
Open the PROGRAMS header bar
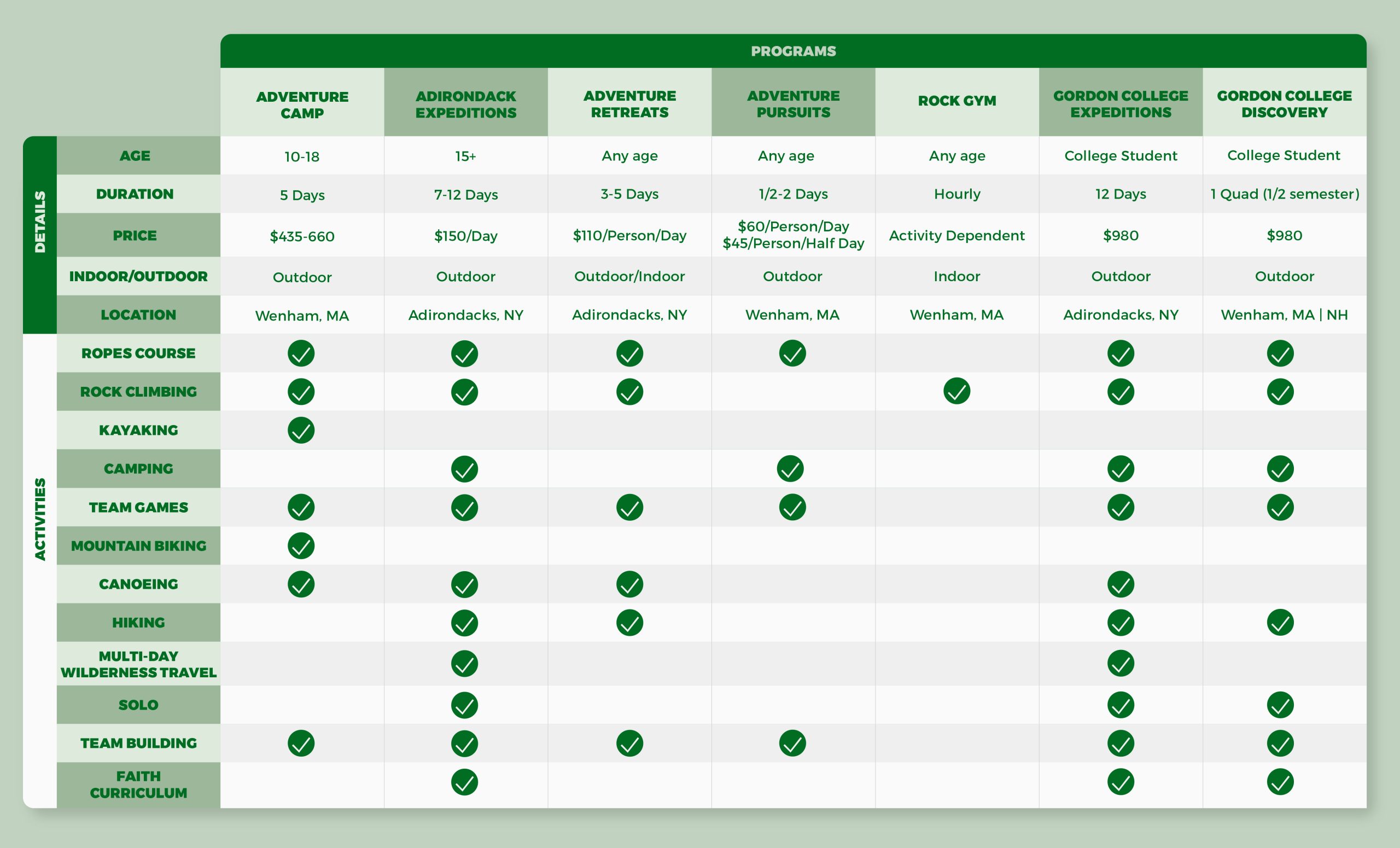(793, 51)
